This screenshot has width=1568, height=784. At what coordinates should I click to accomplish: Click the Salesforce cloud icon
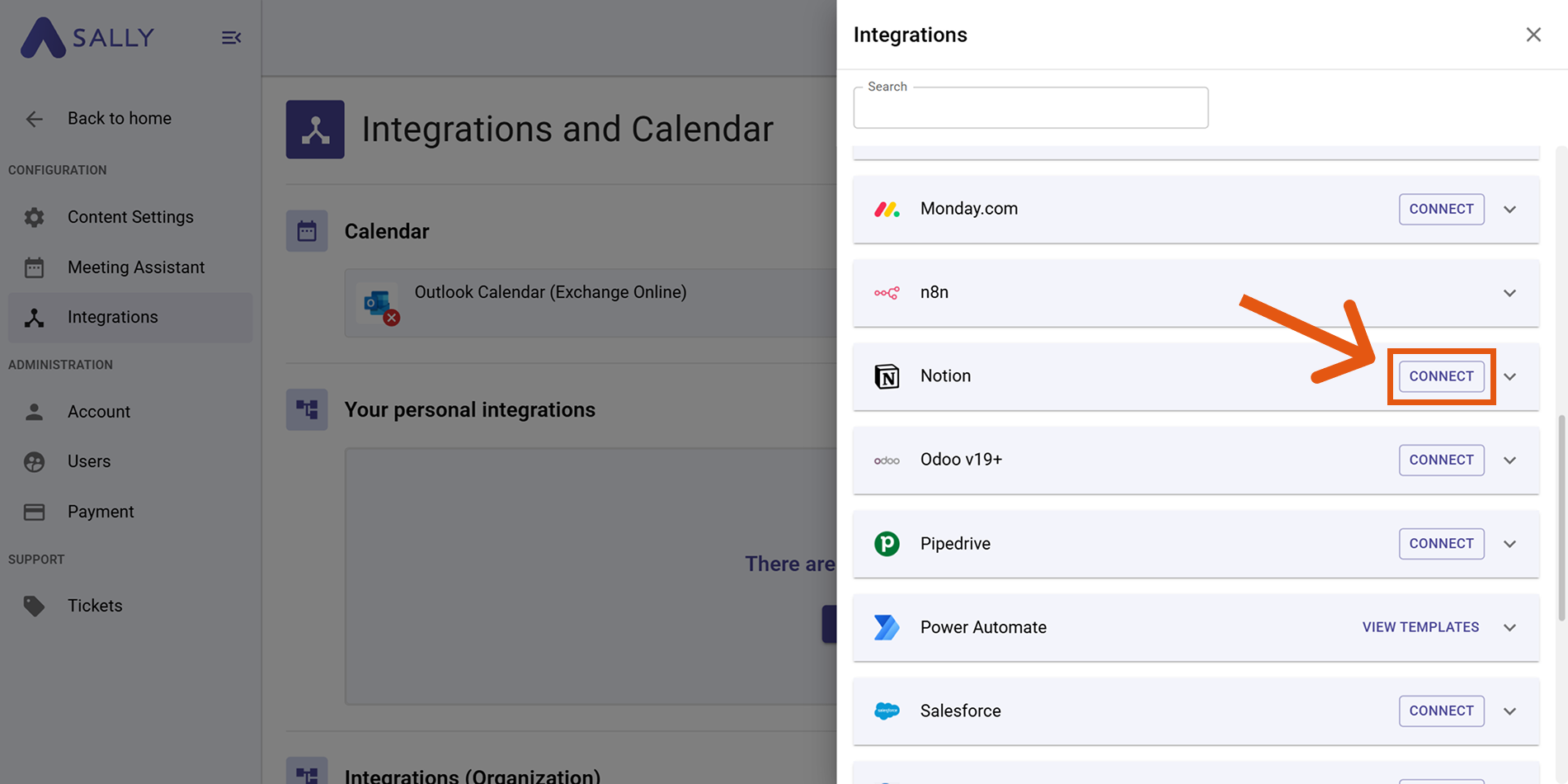[887, 711]
